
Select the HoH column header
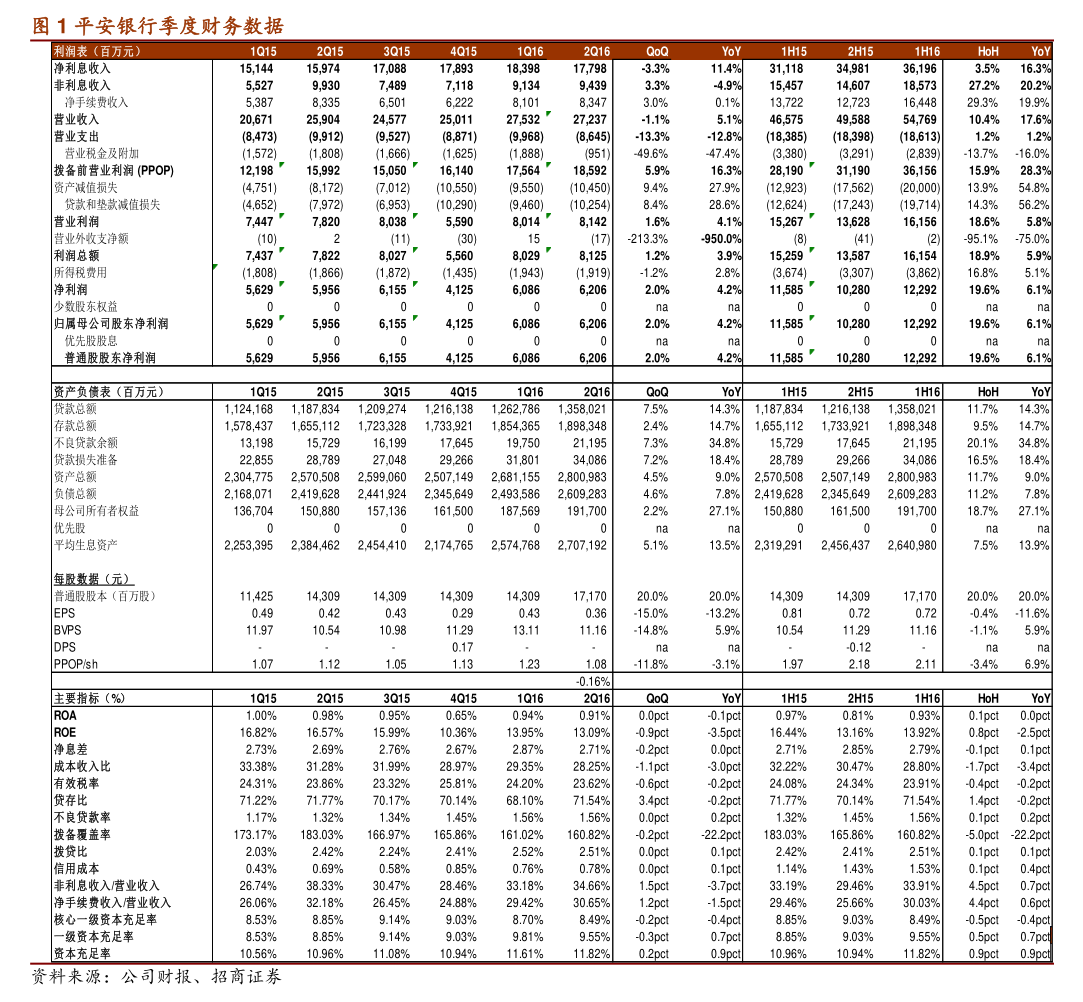coord(988,51)
